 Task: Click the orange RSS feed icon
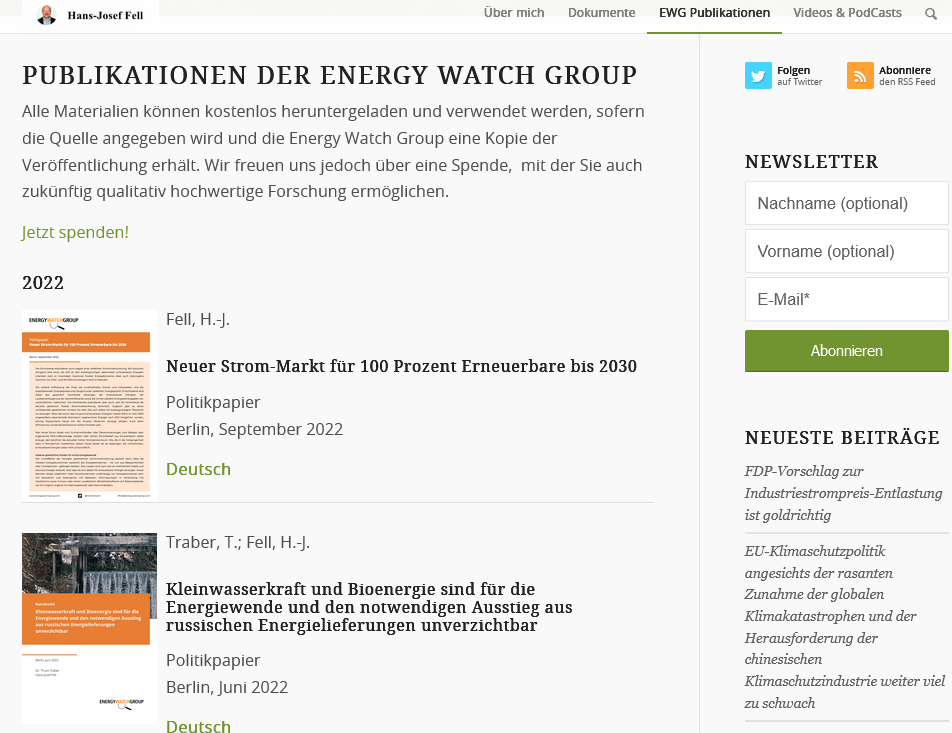click(x=860, y=76)
